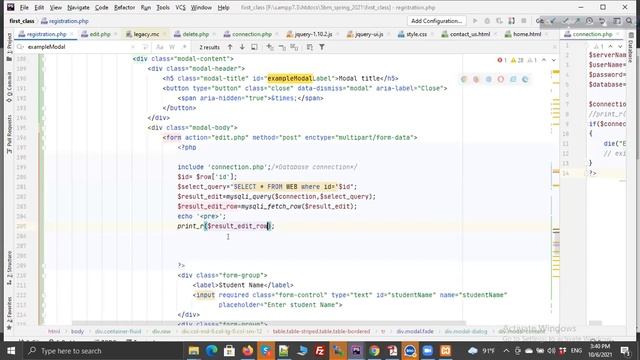Click 'table.table-striped.table.table-bordered' breadcrumb
Image resolution: width=640 pixels, height=360 pixels.
click(321, 331)
